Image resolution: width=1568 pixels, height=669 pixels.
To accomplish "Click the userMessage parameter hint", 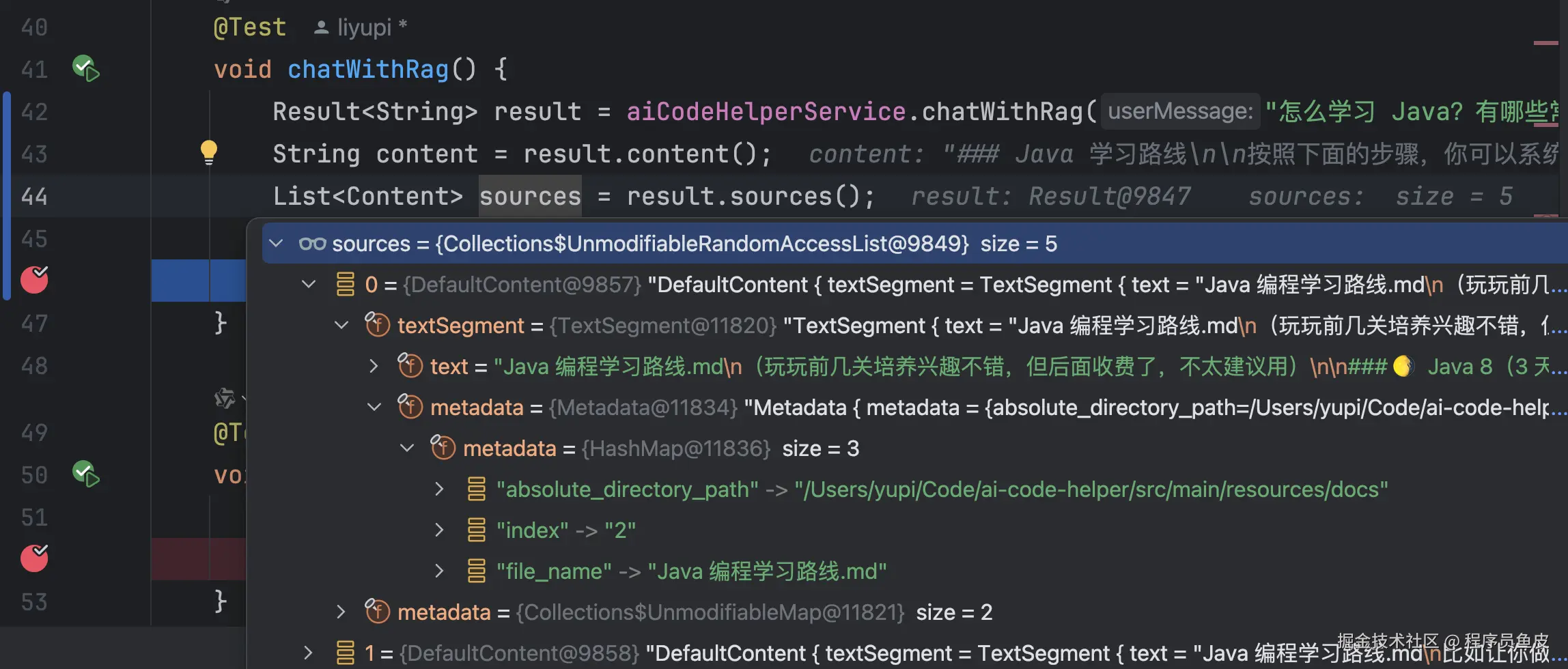I will point(1180,111).
